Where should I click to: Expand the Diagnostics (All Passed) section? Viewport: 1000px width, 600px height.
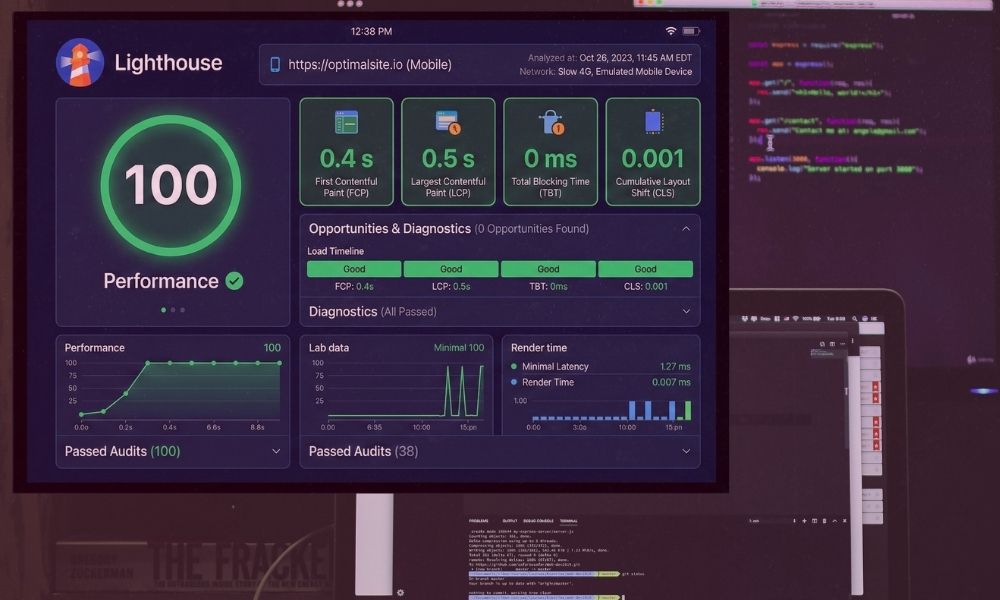point(686,312)
